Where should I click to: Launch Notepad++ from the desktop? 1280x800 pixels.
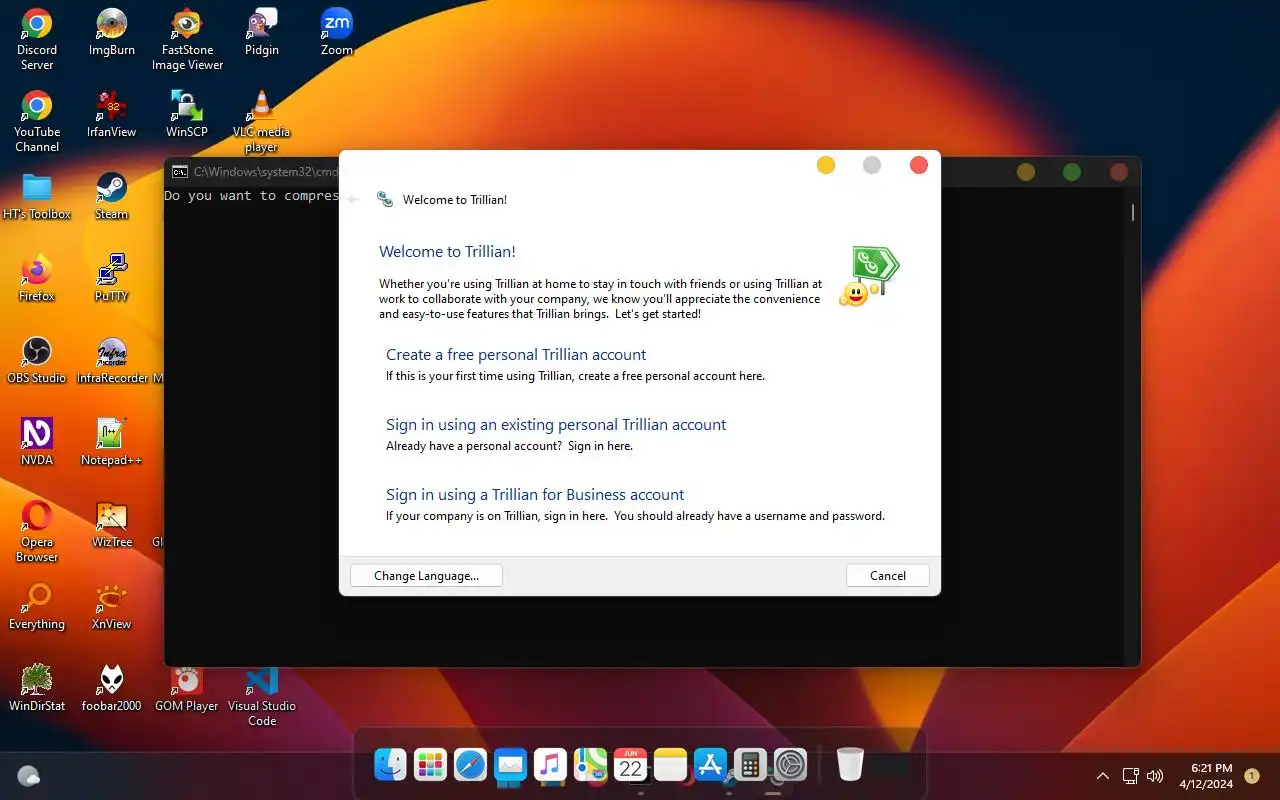(x=111, y=443)
